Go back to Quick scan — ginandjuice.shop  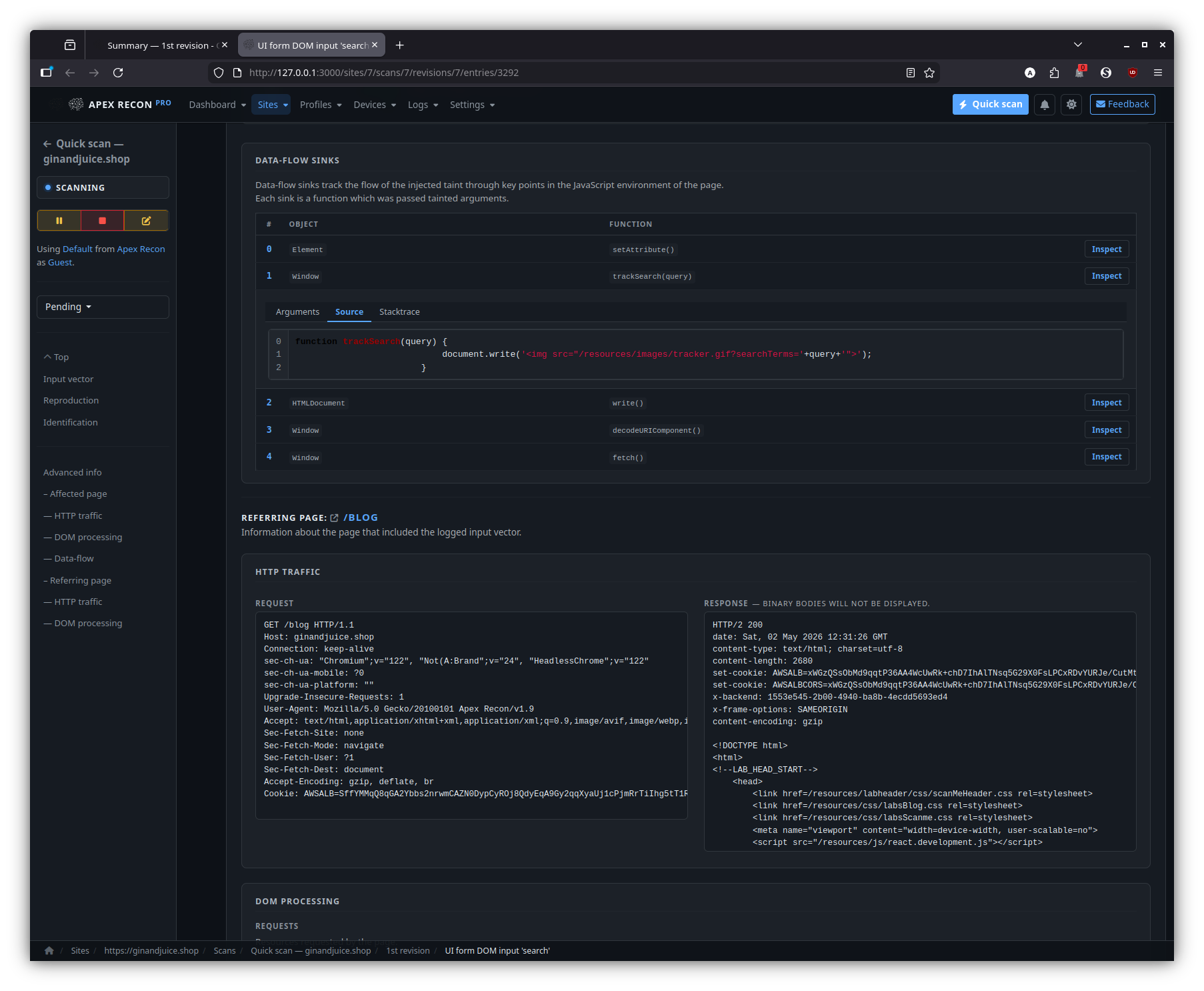(x=87, y=151)
